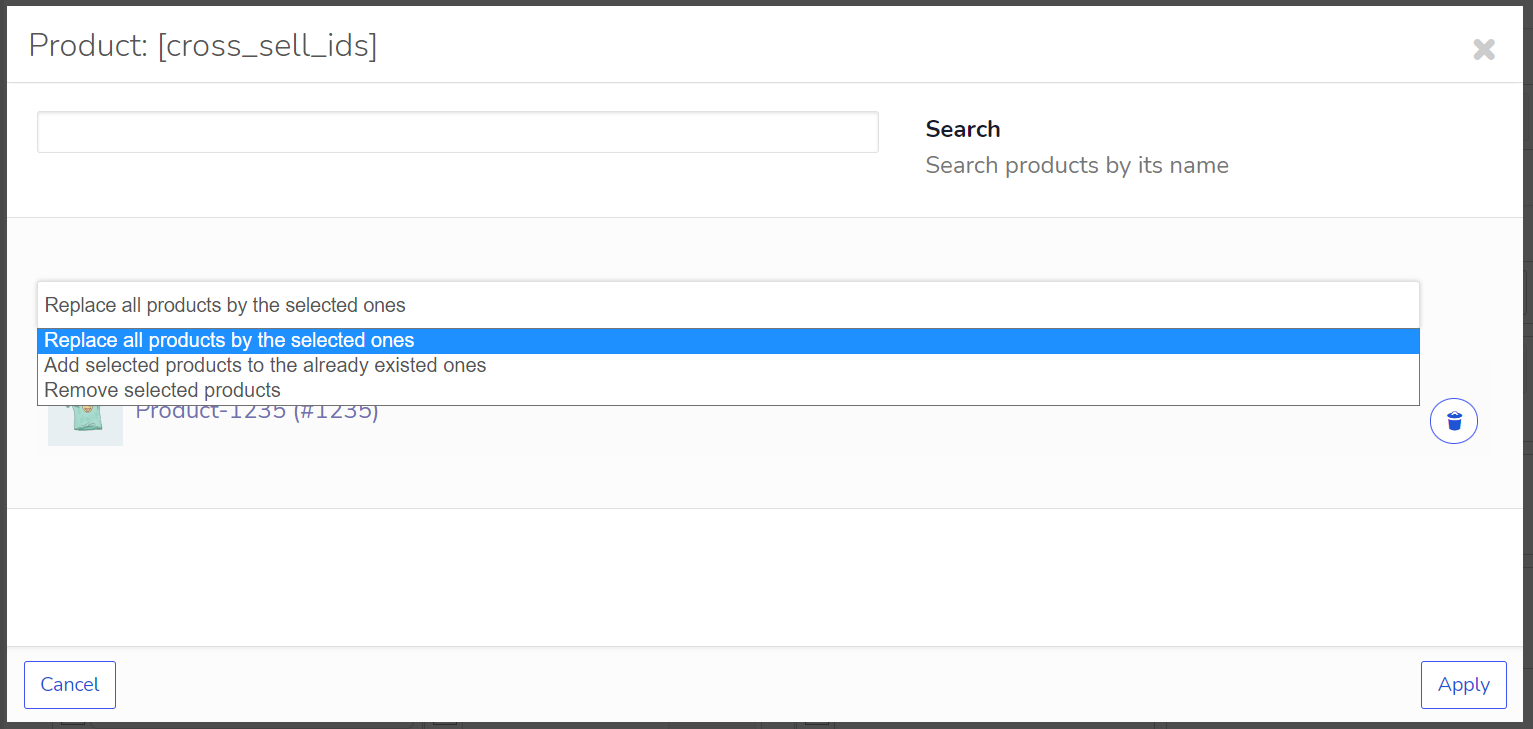Focus the product name search field
This screenshot has width=1533, height=729.
[458, 132]
